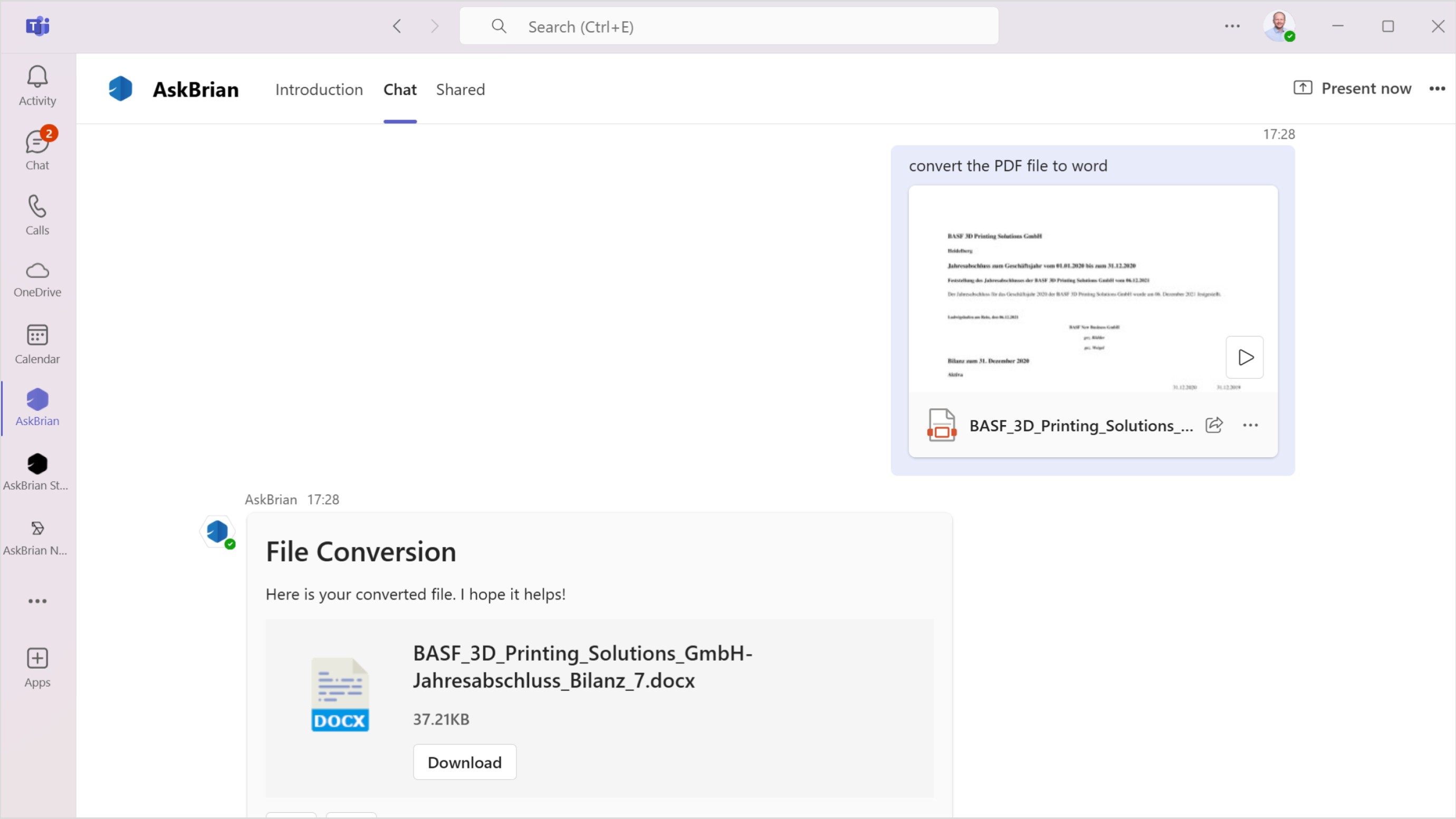
Task: Open the chat header more options menu
Action: tap(1437, 89)
